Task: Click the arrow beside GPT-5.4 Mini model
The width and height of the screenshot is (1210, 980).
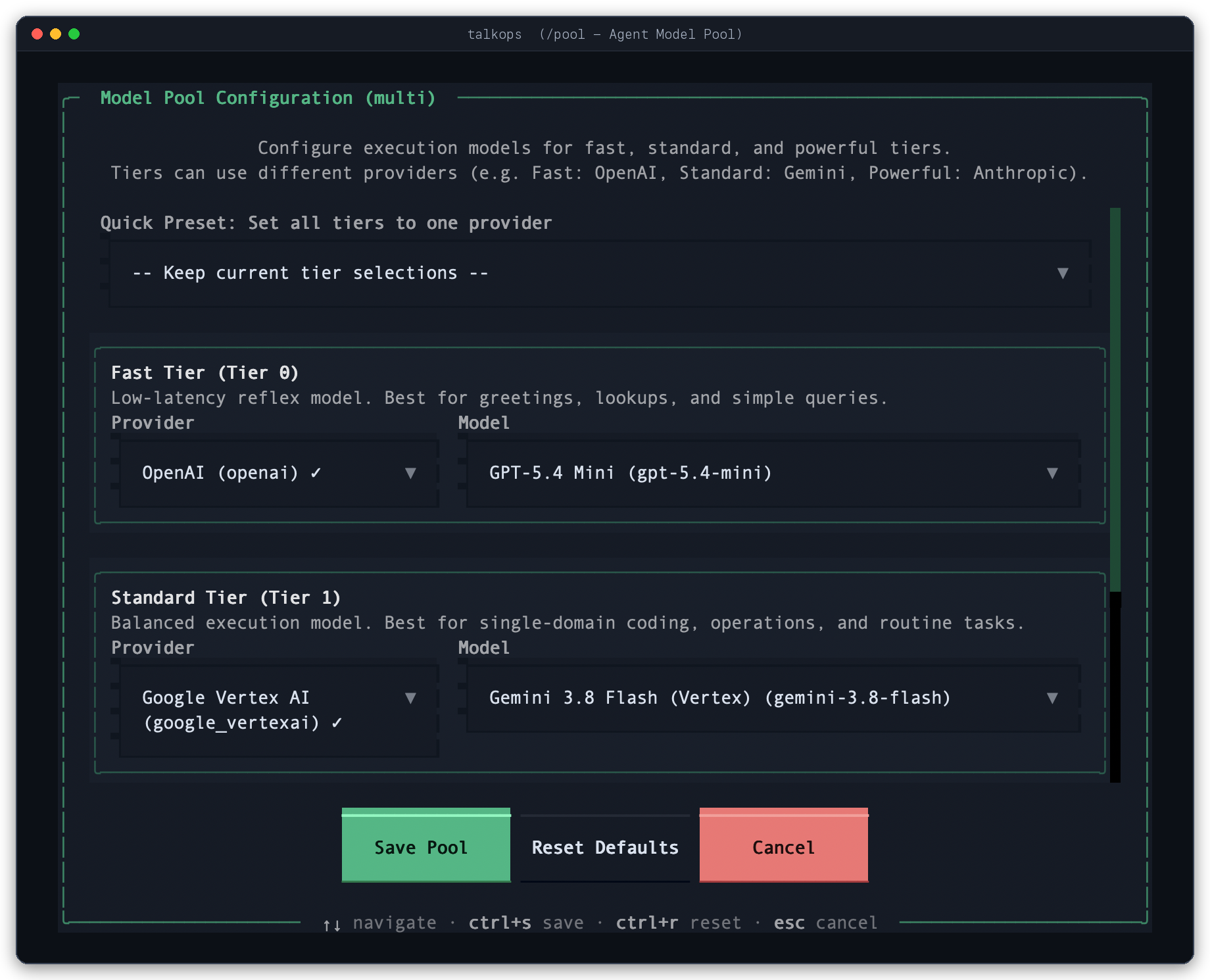Action: tap(1052, 474)
